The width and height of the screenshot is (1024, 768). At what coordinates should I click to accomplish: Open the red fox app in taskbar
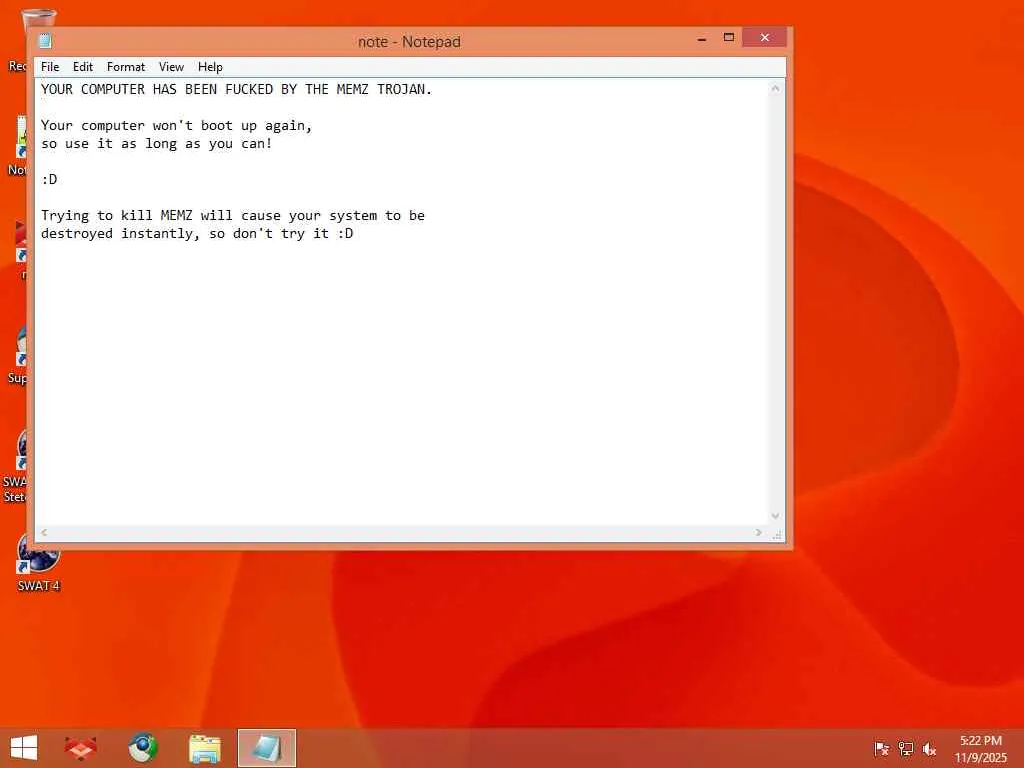click(x=80, y=748)
